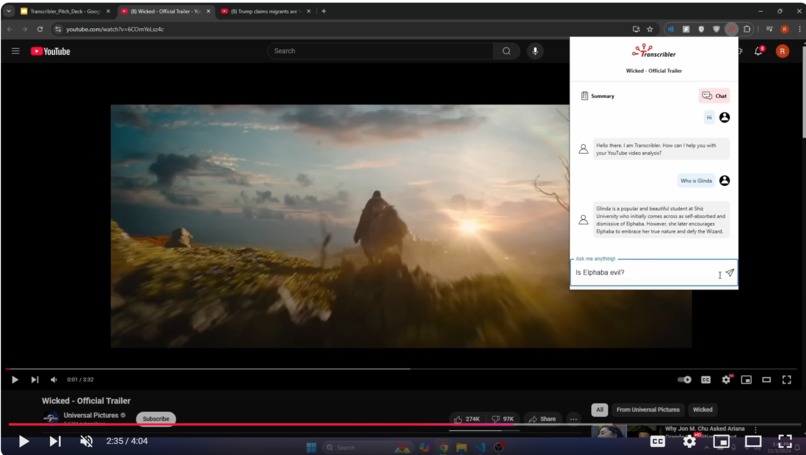Click the Wicked - Official Trailer video title
This screenshot has width=806, height=455.
86,401
